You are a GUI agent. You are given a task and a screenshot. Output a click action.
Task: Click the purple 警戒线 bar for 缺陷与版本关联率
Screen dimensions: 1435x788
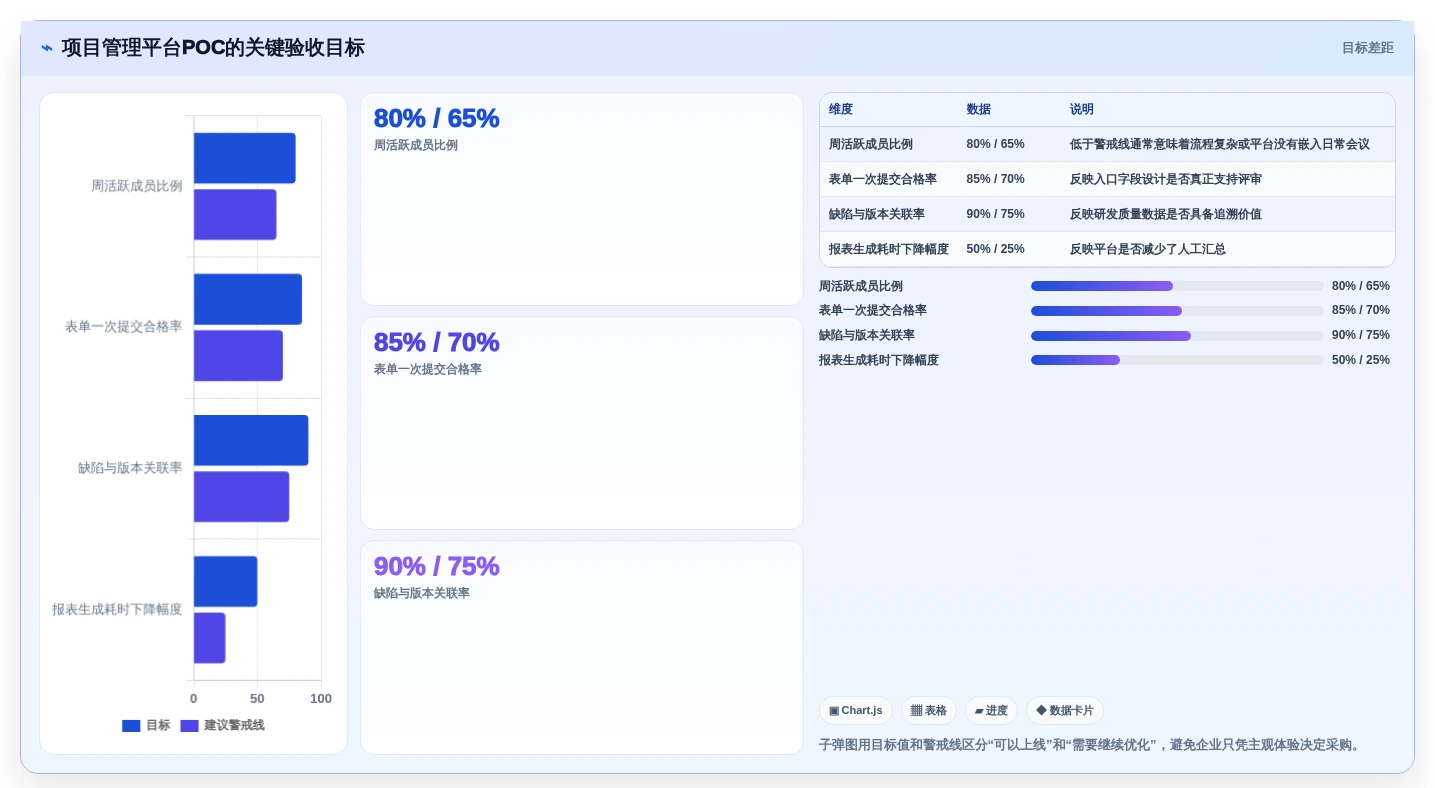242,497
